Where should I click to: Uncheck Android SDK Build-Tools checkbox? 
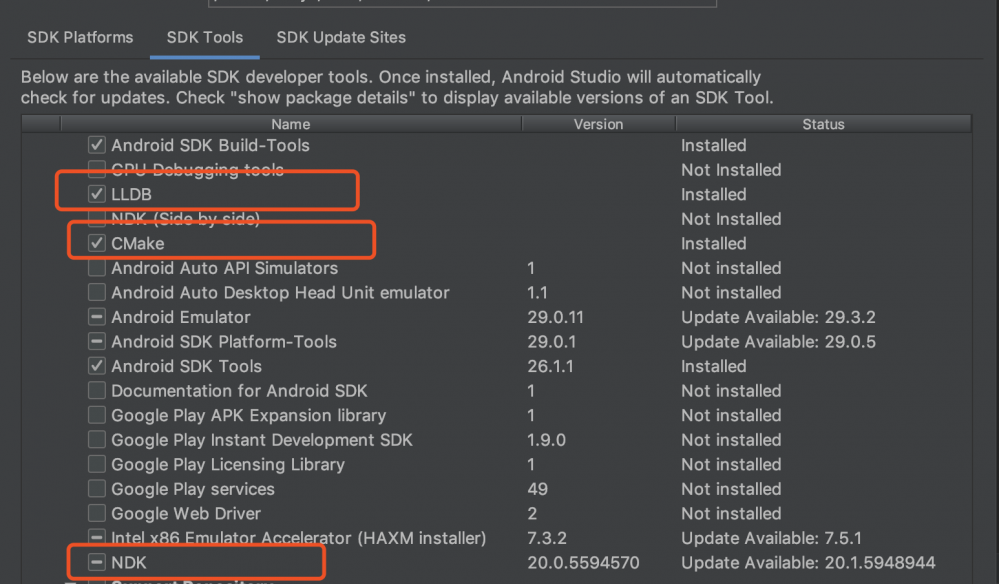[x=97, y=146]
